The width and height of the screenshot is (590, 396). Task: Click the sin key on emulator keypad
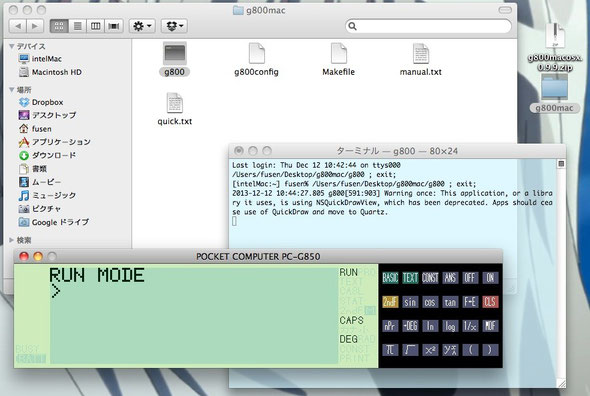pos(410,302)
